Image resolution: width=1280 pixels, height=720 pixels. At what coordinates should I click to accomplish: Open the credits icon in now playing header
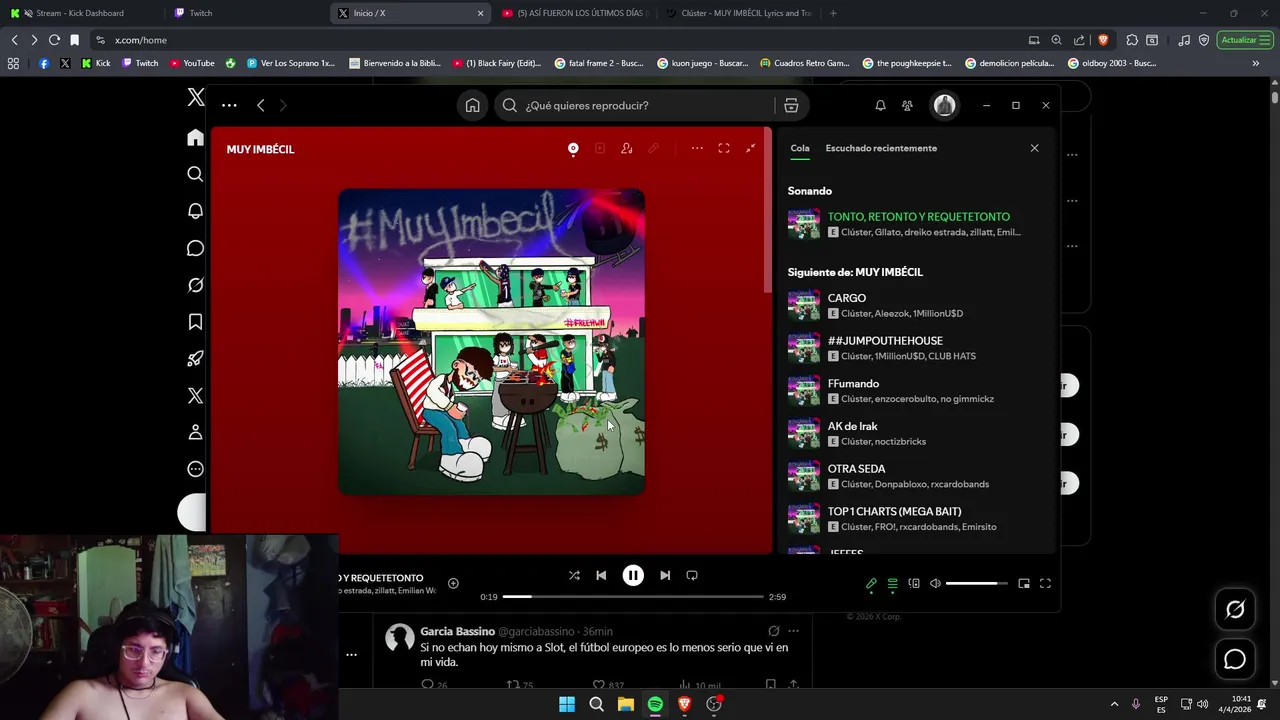[x=626, y=148]
